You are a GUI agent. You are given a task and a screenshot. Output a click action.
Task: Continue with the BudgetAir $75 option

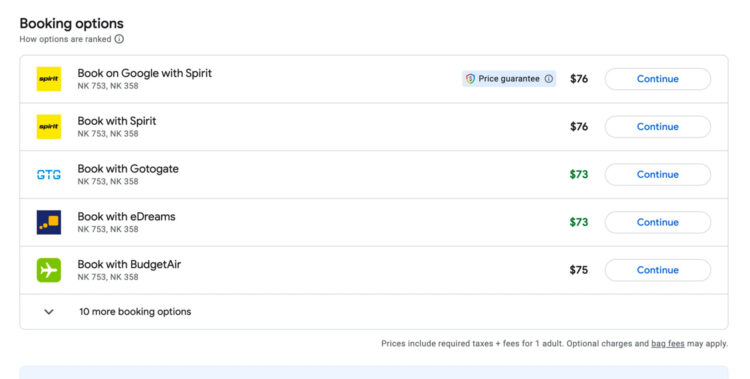pyautogui.click(x=658, y=270)
